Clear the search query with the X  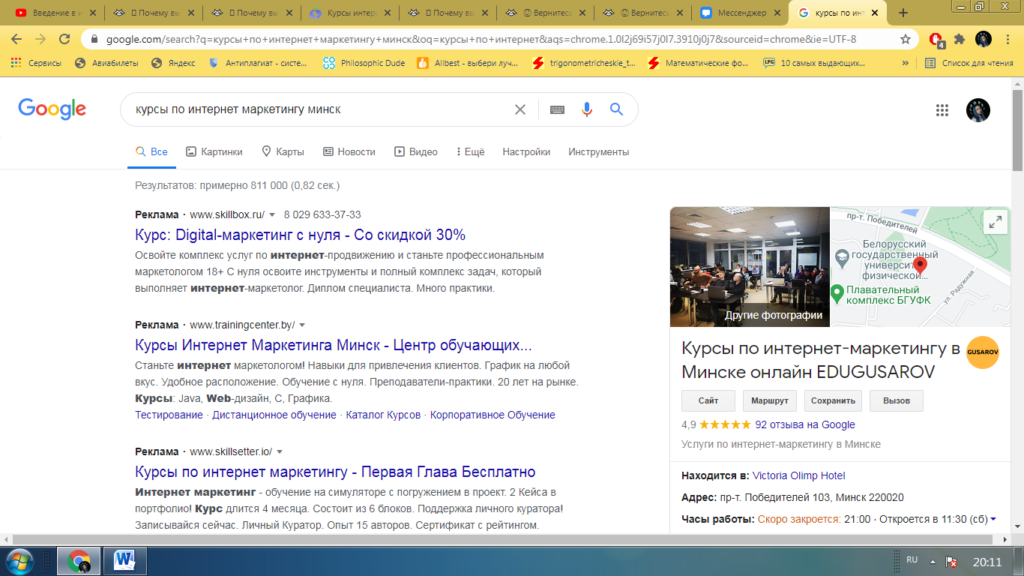pos(520,110)
